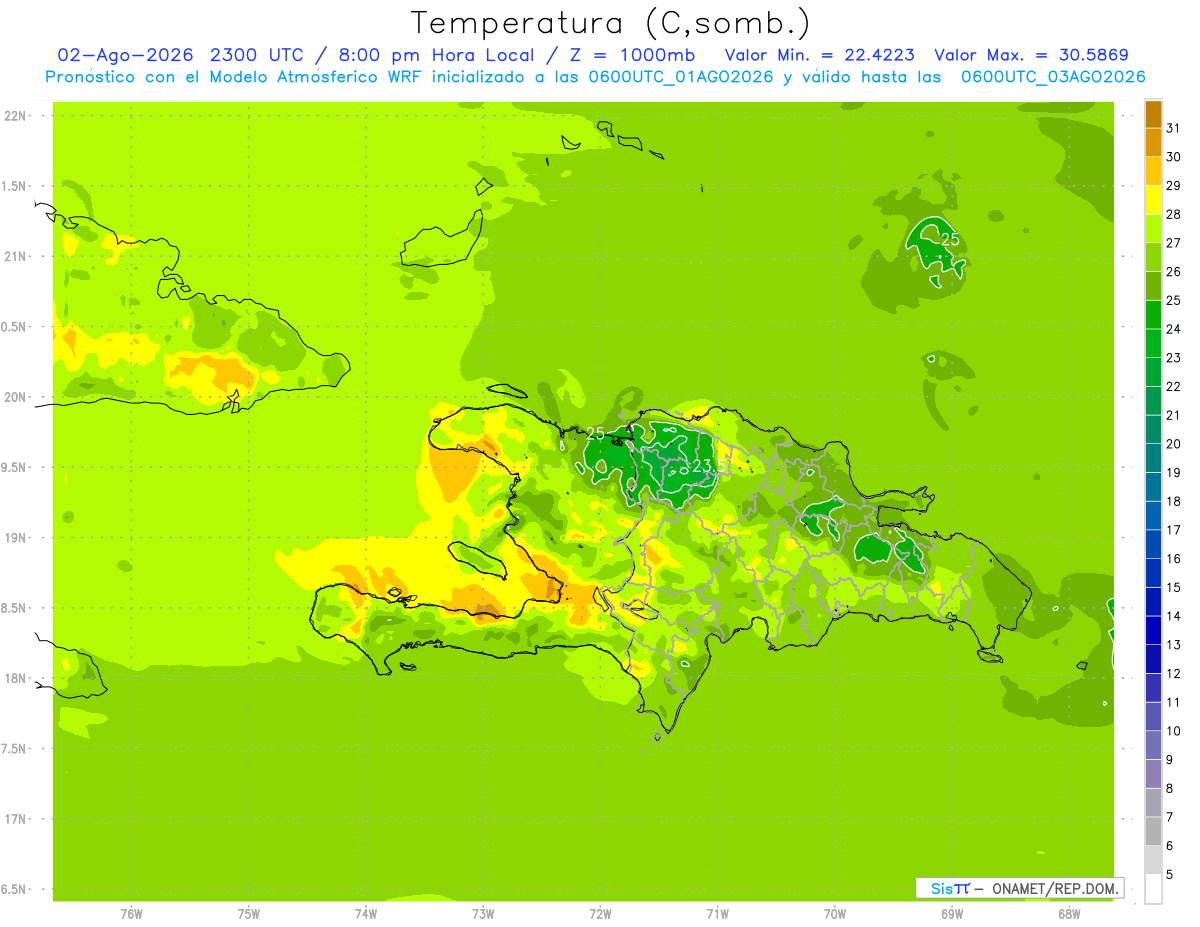Click the '21N' latitude axis label
1200x927 pixels.
[x=16, y=257]
